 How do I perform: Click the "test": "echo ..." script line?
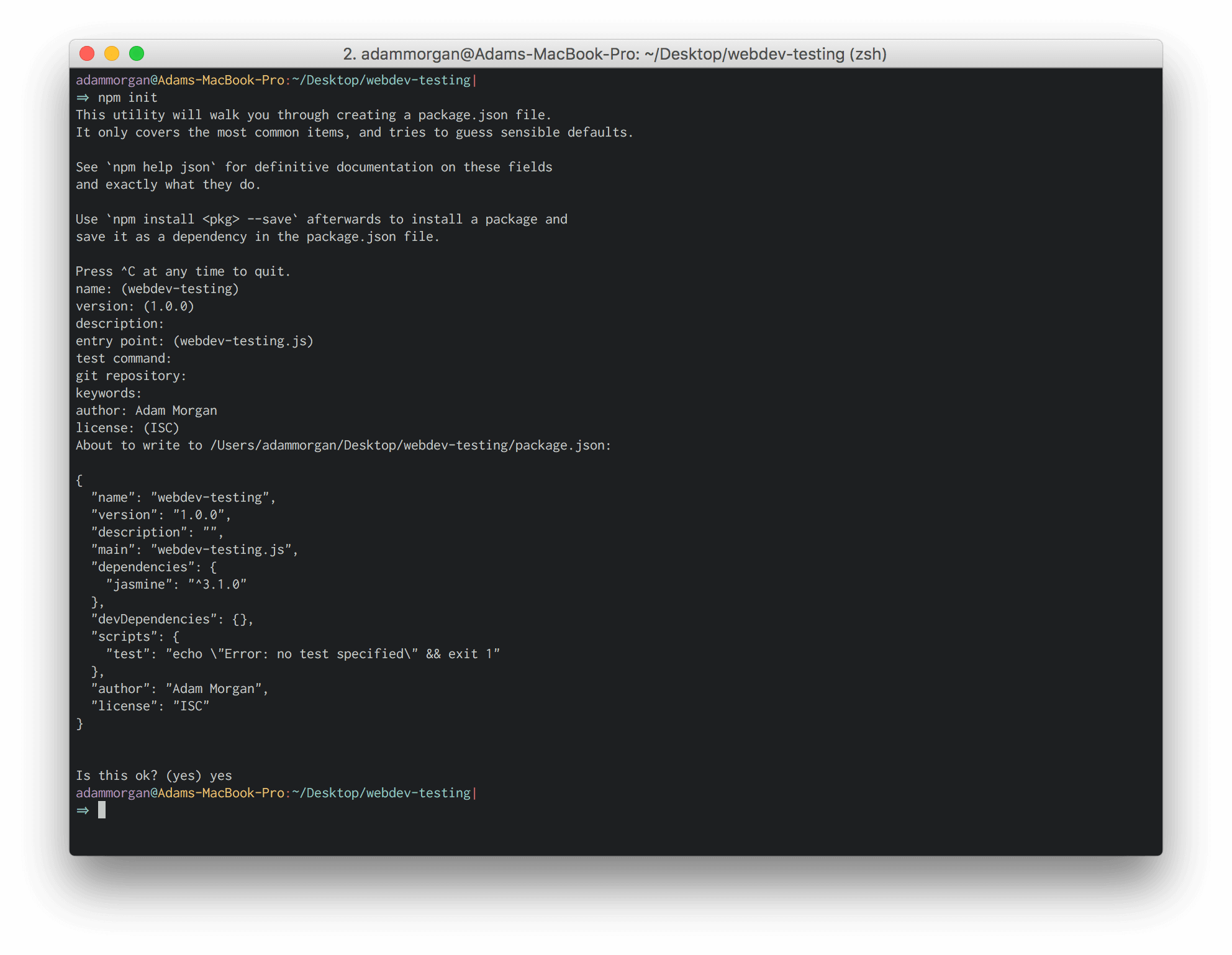pos(303,654)
